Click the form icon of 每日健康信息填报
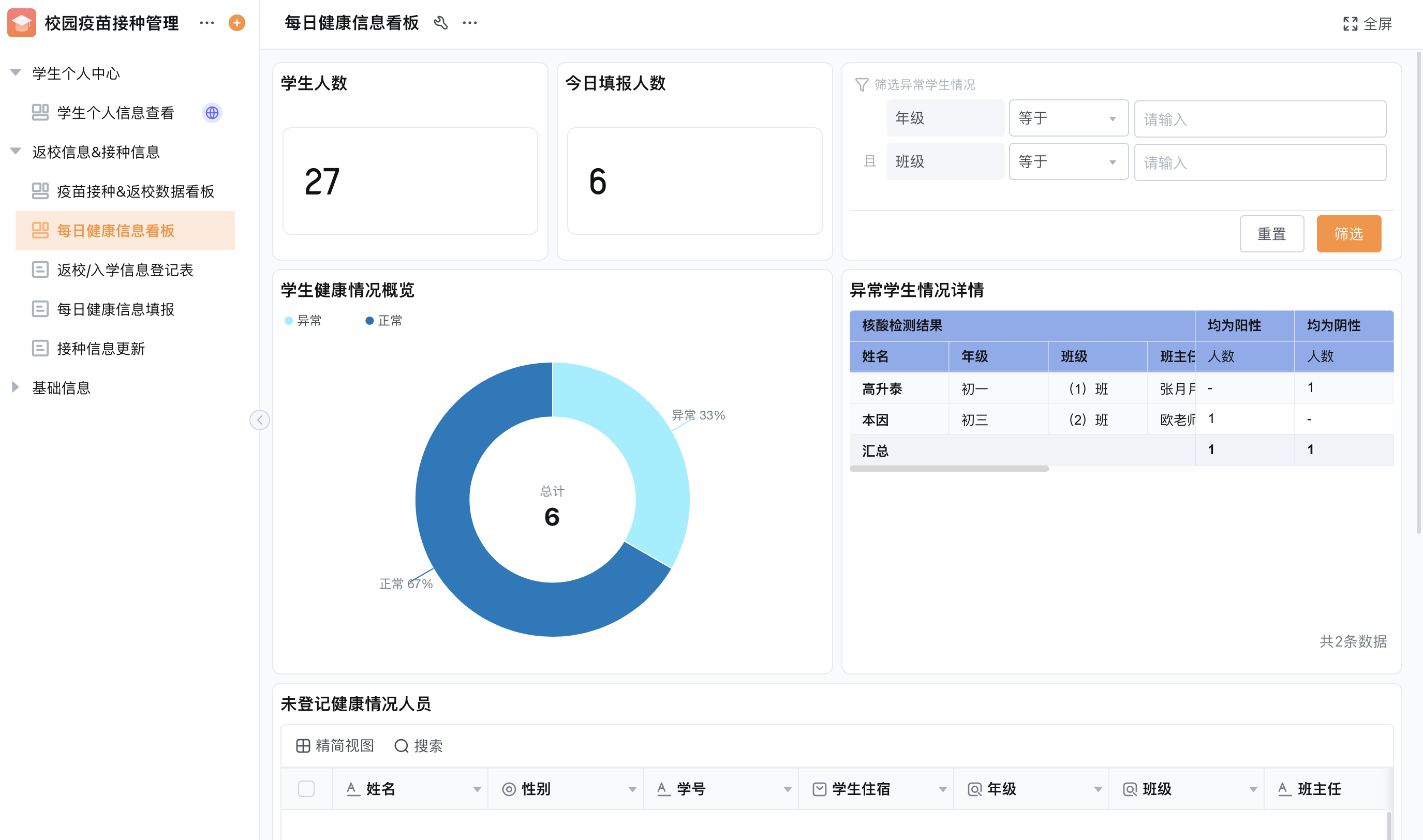The width and height of the screenshot is (1423, 840). (40, 308)
